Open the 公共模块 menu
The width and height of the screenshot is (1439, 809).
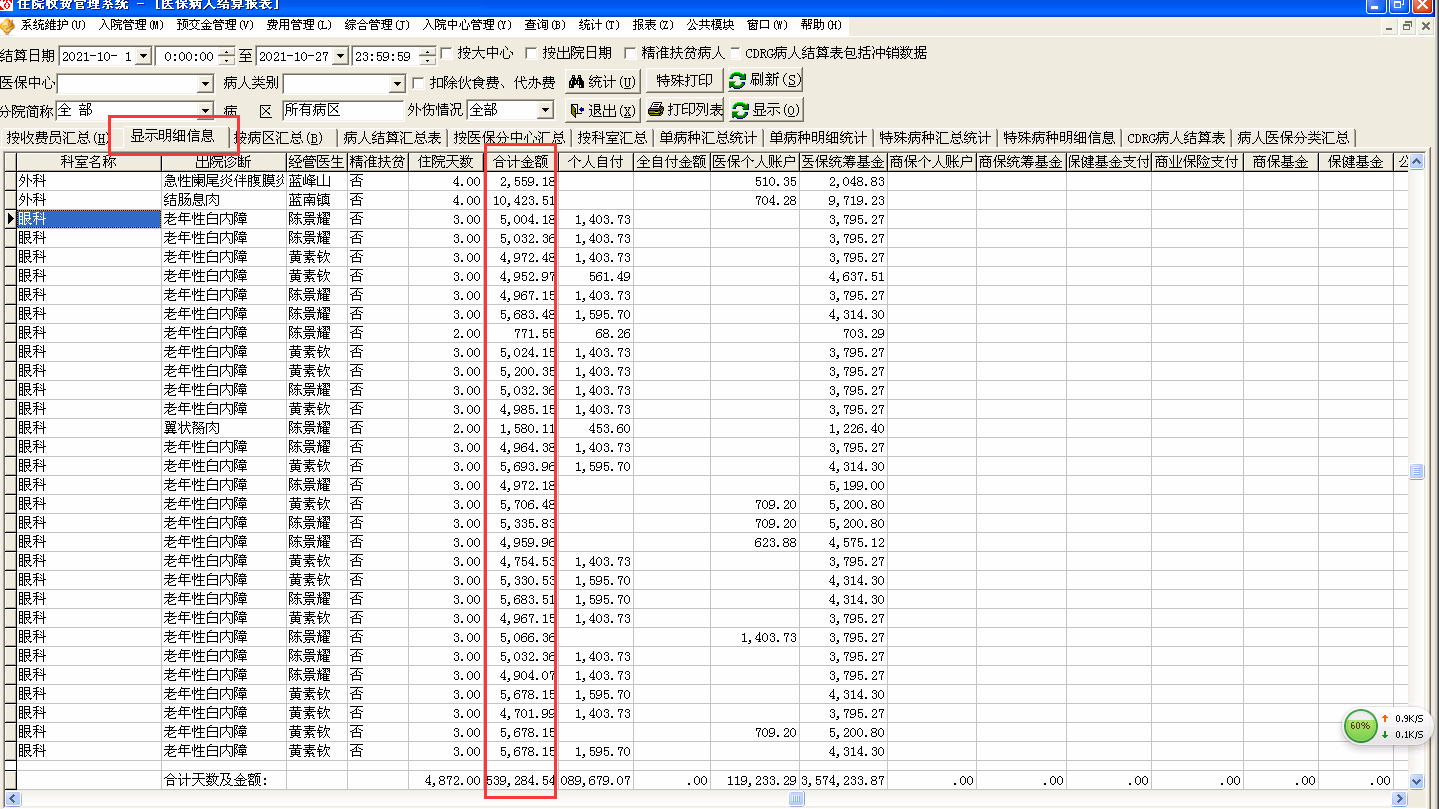point(710,25)
